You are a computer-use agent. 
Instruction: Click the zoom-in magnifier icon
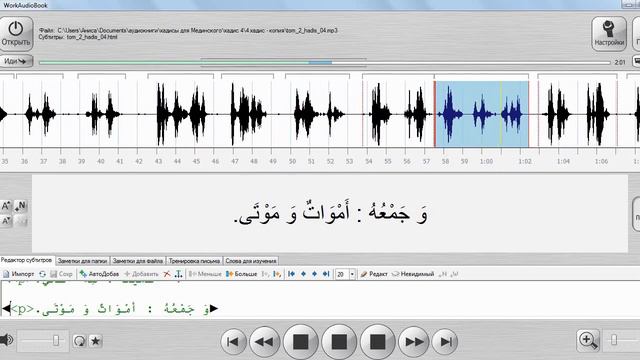coord(588,340)
